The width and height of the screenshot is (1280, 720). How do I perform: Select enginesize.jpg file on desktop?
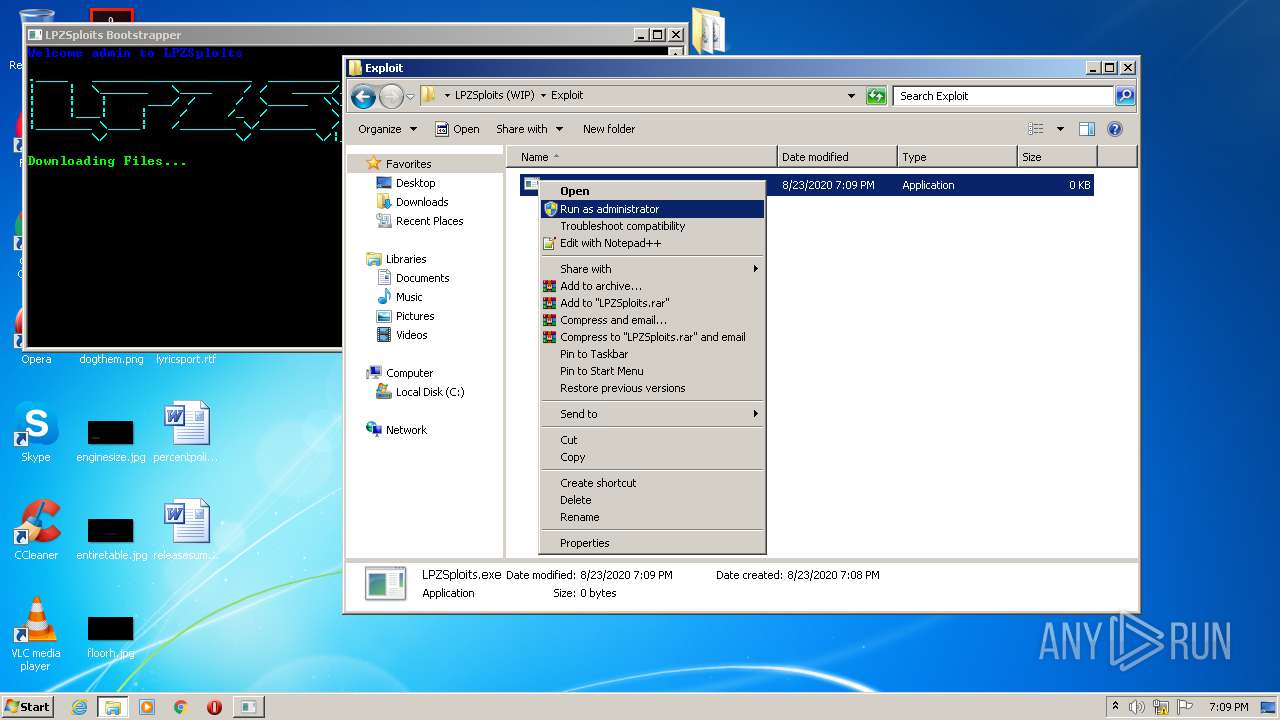click(111, 440)
